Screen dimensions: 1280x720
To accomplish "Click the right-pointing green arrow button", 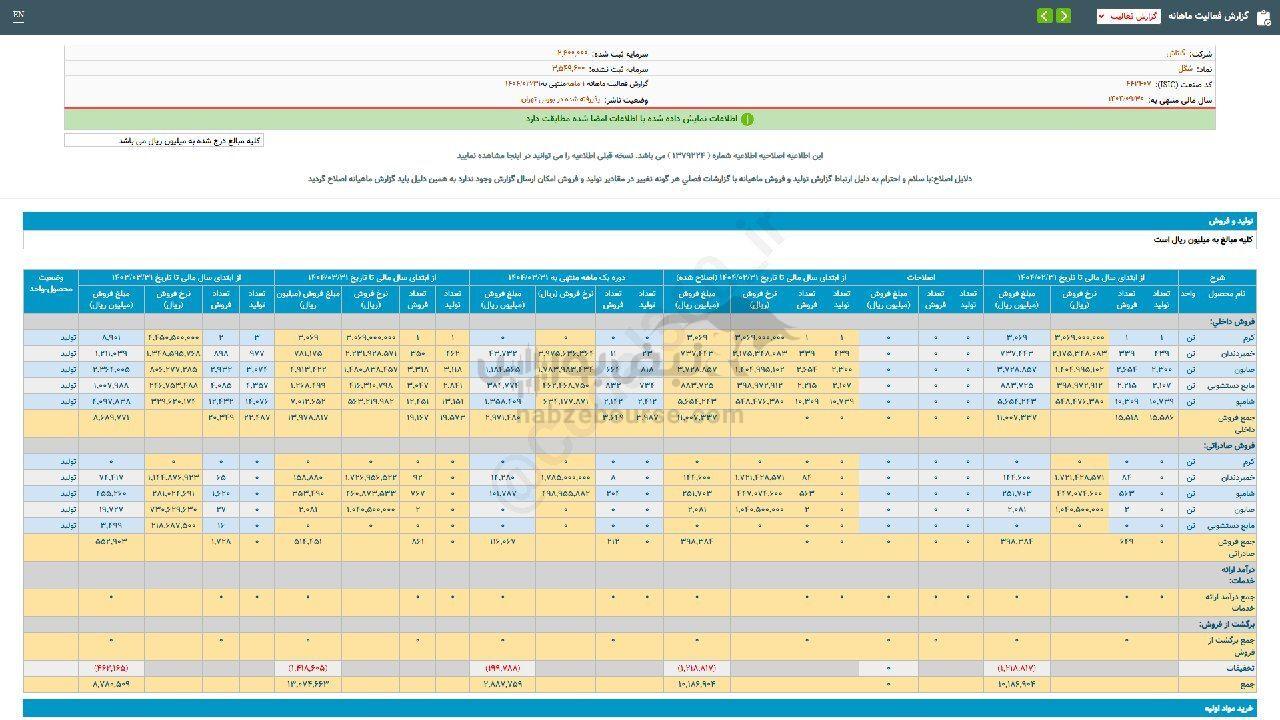I will click(x=1063, y=16).
